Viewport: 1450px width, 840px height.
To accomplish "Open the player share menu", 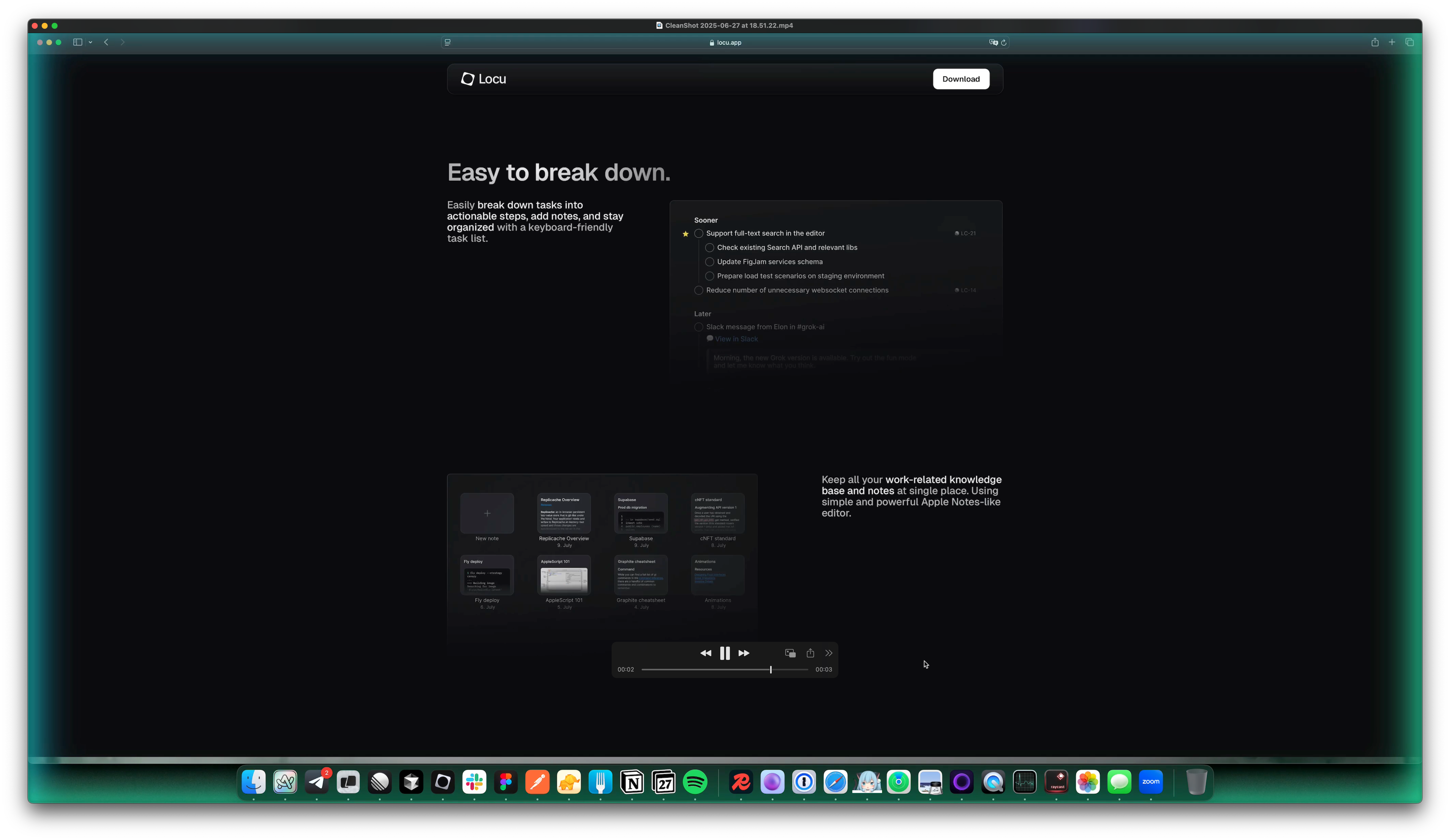I will click(810, 653).
